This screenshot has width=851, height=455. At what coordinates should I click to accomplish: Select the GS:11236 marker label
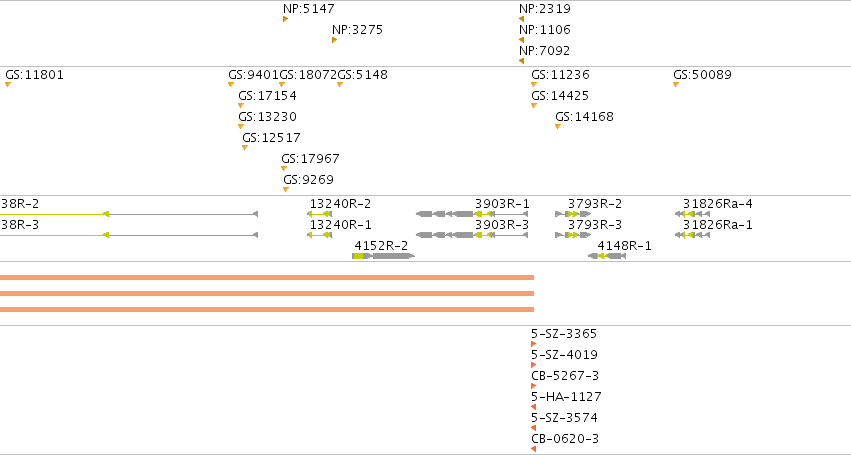click(560, 75)
